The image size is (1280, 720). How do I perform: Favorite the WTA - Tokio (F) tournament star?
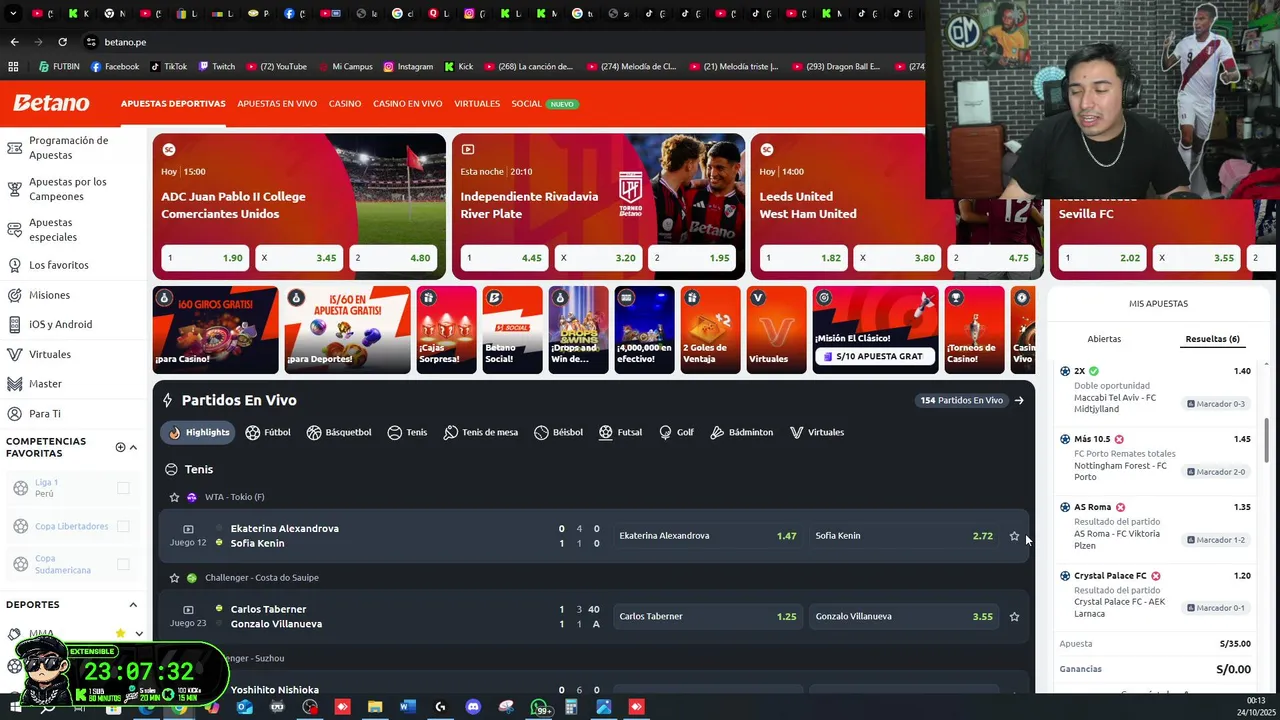pos(174,497)
